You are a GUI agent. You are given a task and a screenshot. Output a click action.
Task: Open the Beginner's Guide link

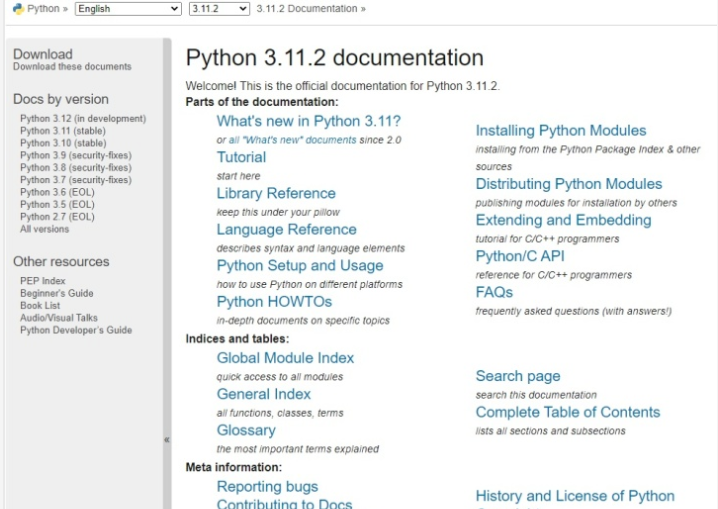pos(57,293)
